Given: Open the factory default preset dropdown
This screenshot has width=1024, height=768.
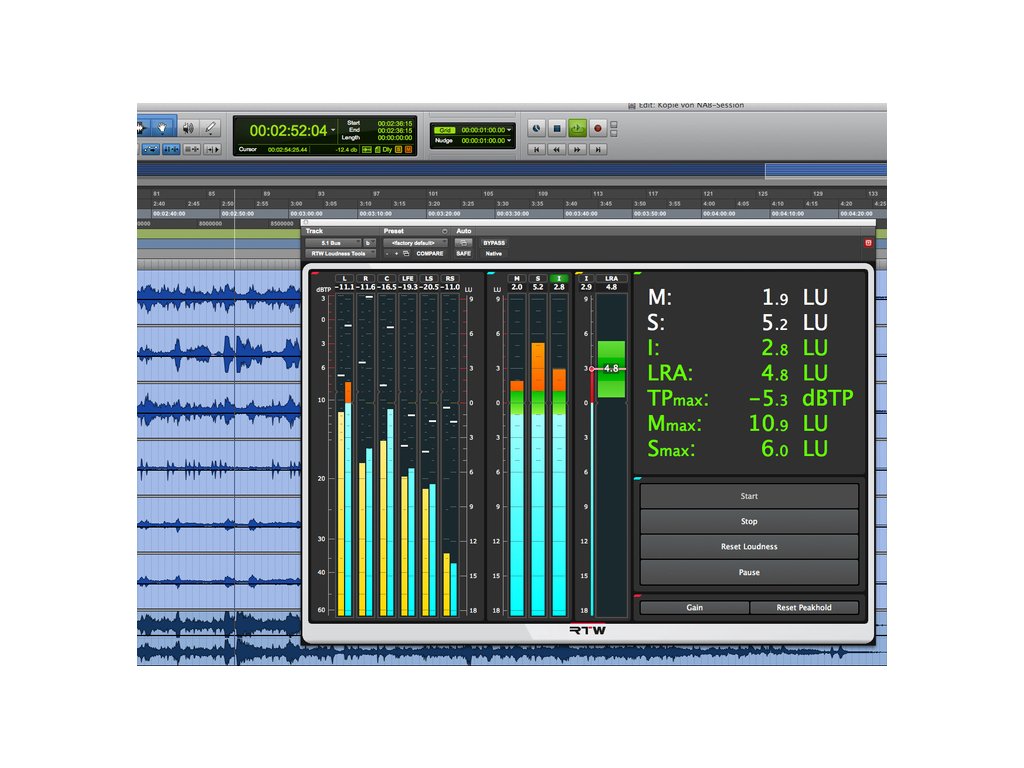Looking at the screenshot, I should coord(415,243).
